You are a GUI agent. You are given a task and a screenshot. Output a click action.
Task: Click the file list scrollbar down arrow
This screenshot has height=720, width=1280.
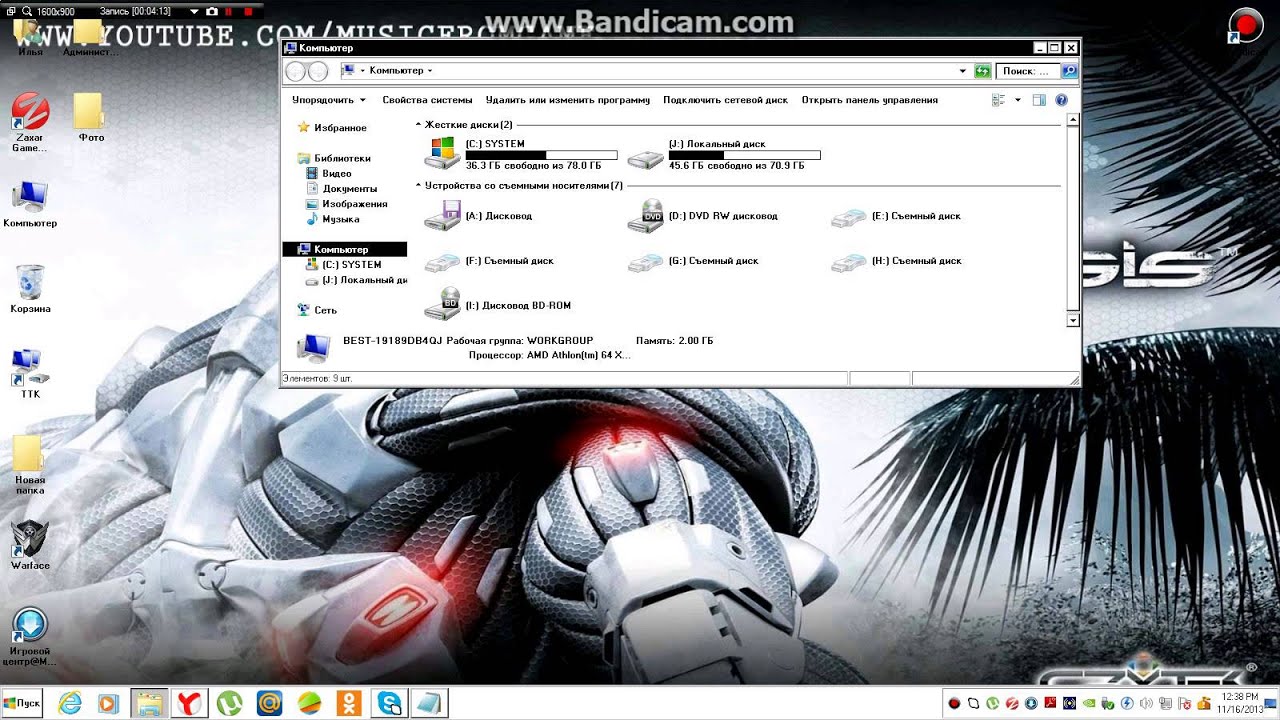tap(1073, 320)
